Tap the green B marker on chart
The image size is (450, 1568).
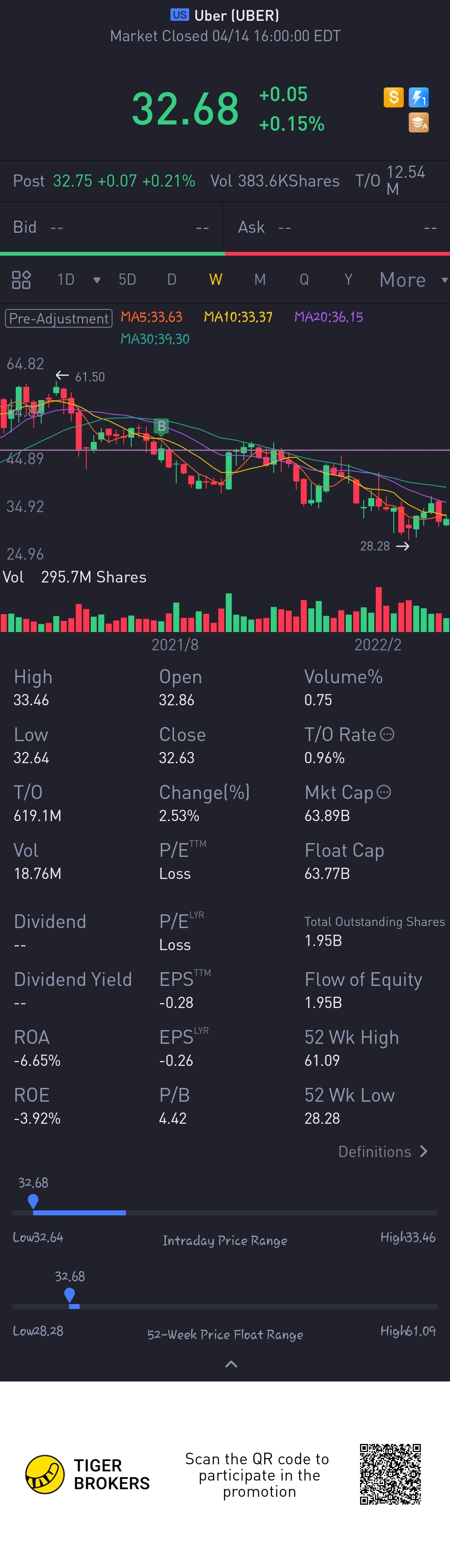[x=161, y=426]
